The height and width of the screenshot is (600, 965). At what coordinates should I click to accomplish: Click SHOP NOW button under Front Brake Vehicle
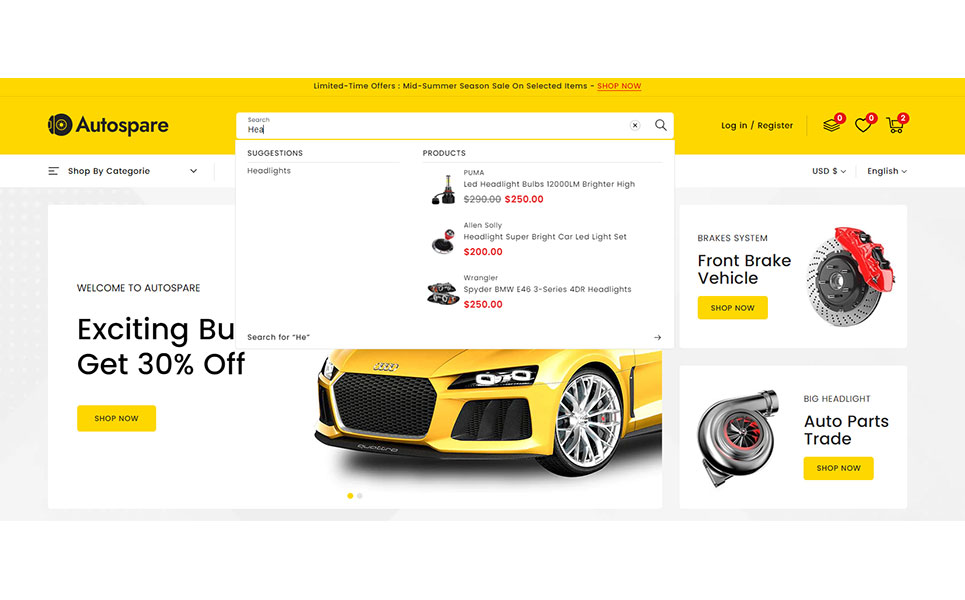[732, 308]
